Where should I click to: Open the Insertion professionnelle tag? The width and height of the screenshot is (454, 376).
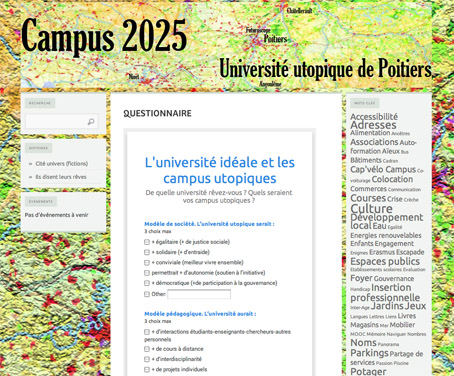pos(385,293)
